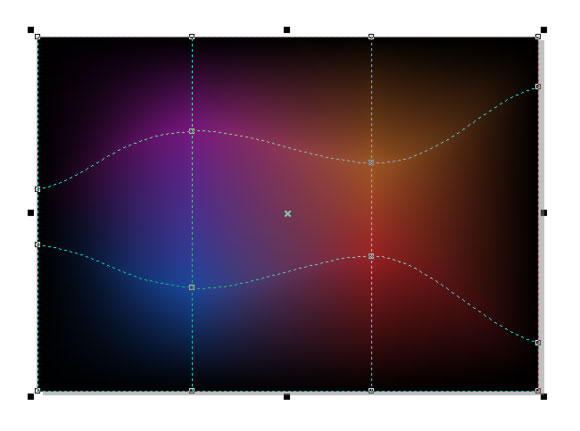Screen dimensions: 580x431
Task: Click the top-right black selection handle
Action: pos(544,30)
